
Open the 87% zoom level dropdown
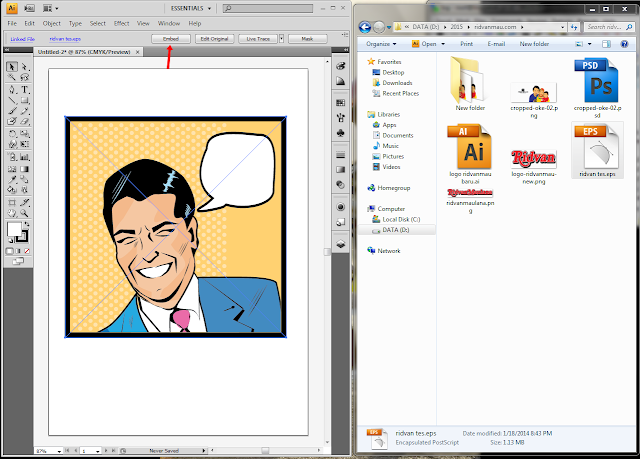click(60, 451)
